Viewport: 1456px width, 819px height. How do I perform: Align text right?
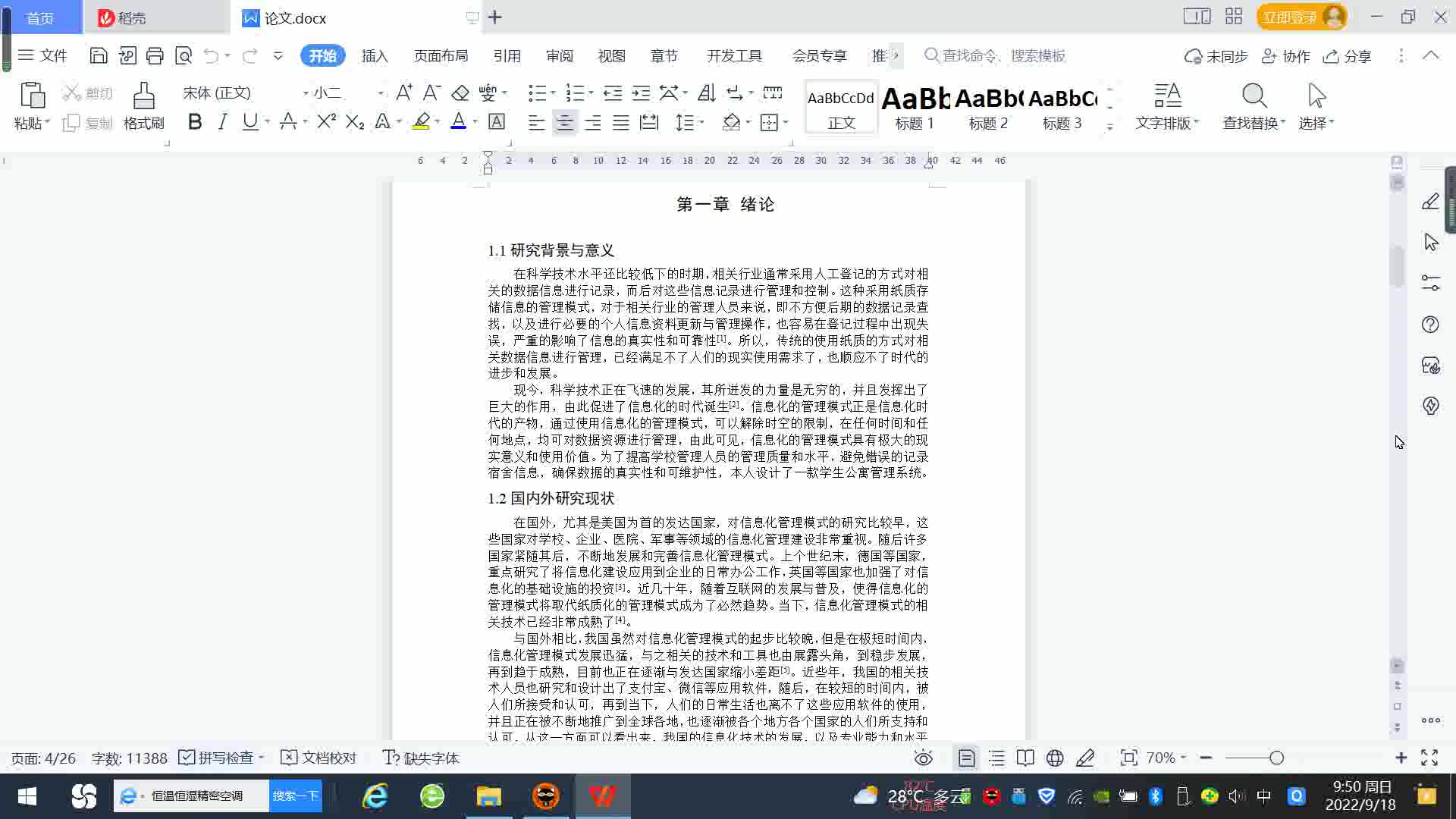point(593,122)
